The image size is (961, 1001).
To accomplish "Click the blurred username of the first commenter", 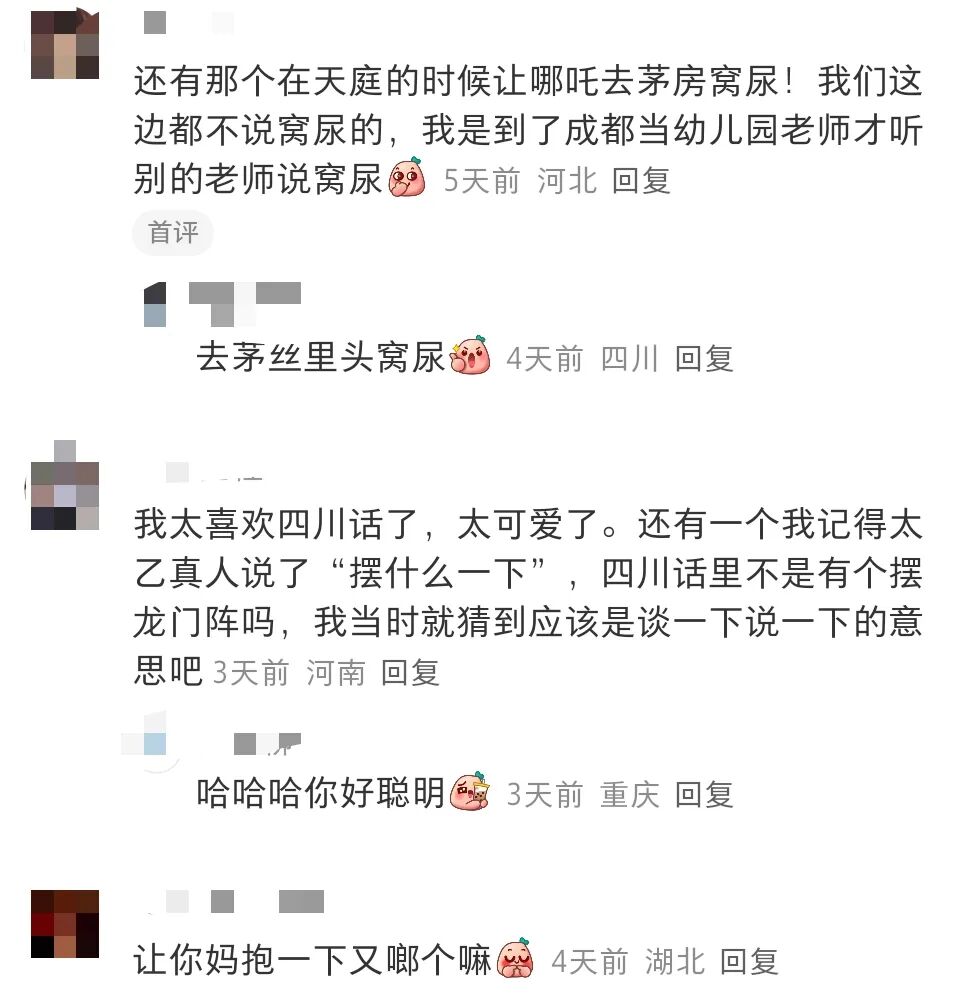I will 188,23.
